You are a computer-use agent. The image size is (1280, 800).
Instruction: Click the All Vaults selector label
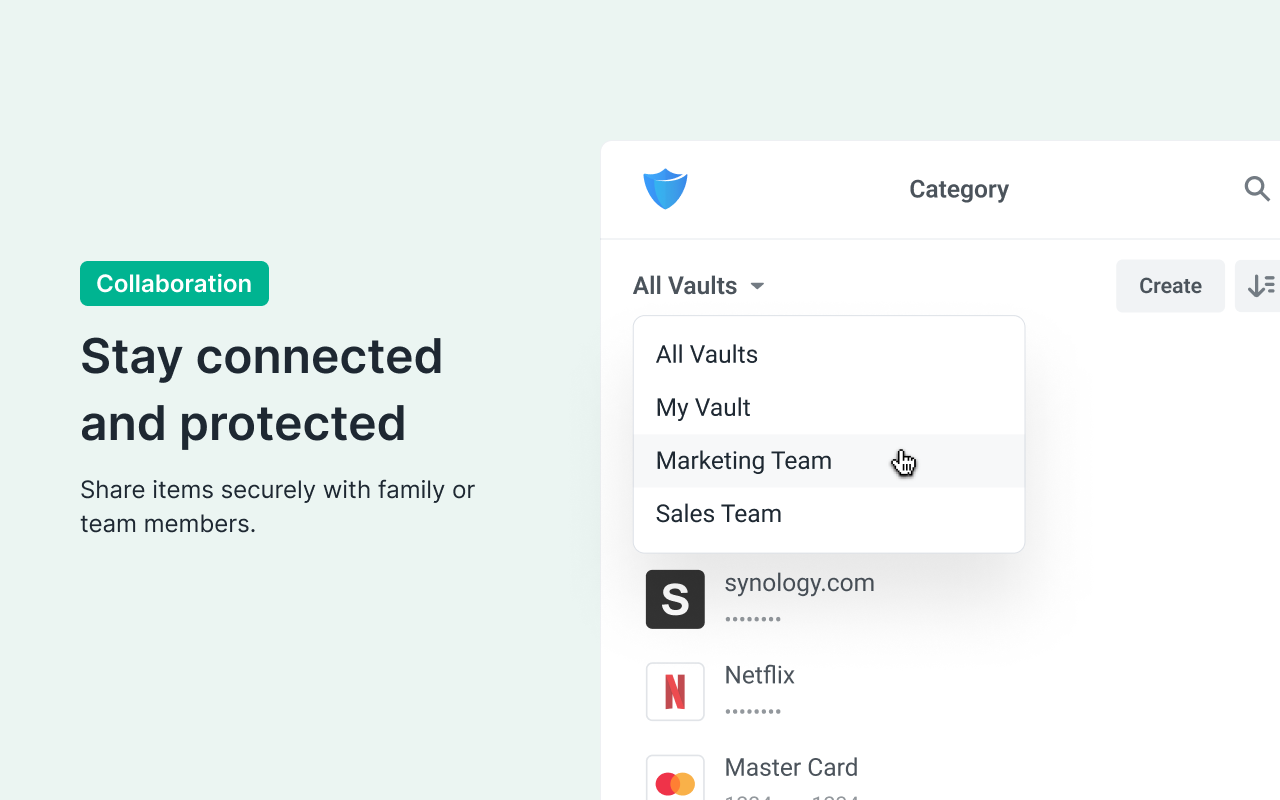coord(685,286)
